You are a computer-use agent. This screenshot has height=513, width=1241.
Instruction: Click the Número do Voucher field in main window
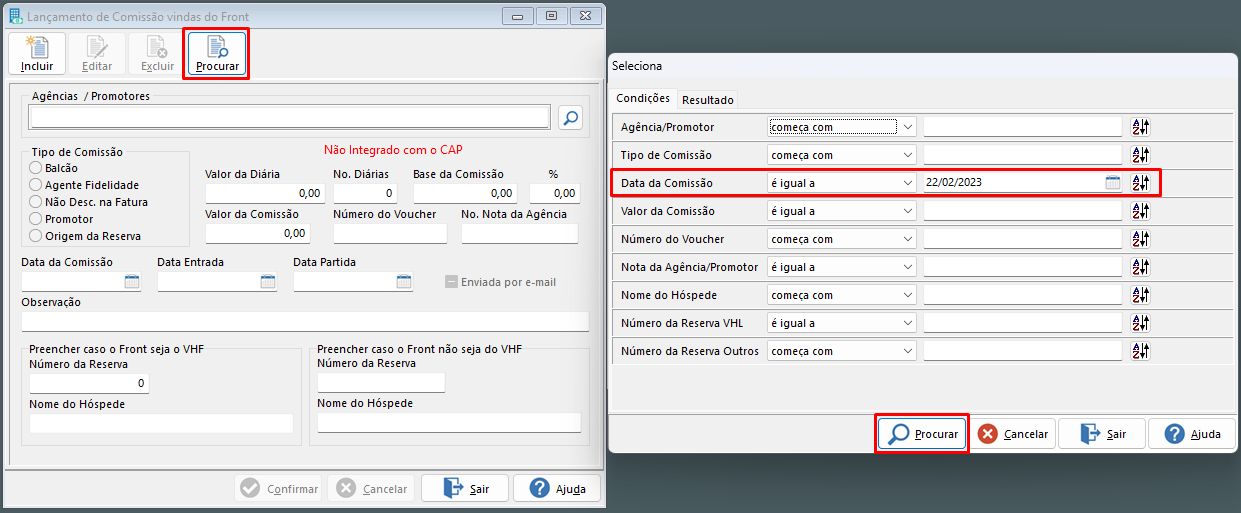coord(390,232)
